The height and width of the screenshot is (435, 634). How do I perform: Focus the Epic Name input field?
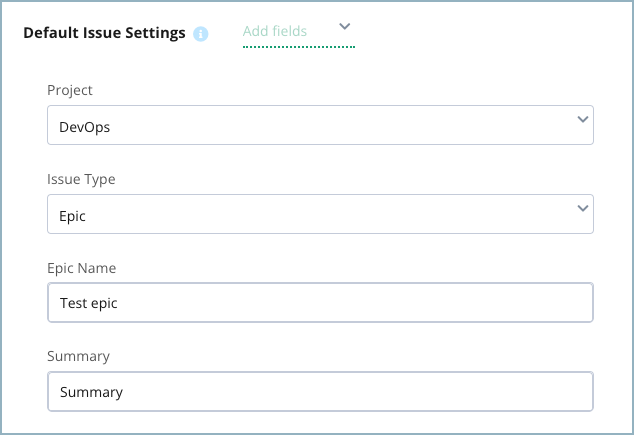tap(320, 302)
